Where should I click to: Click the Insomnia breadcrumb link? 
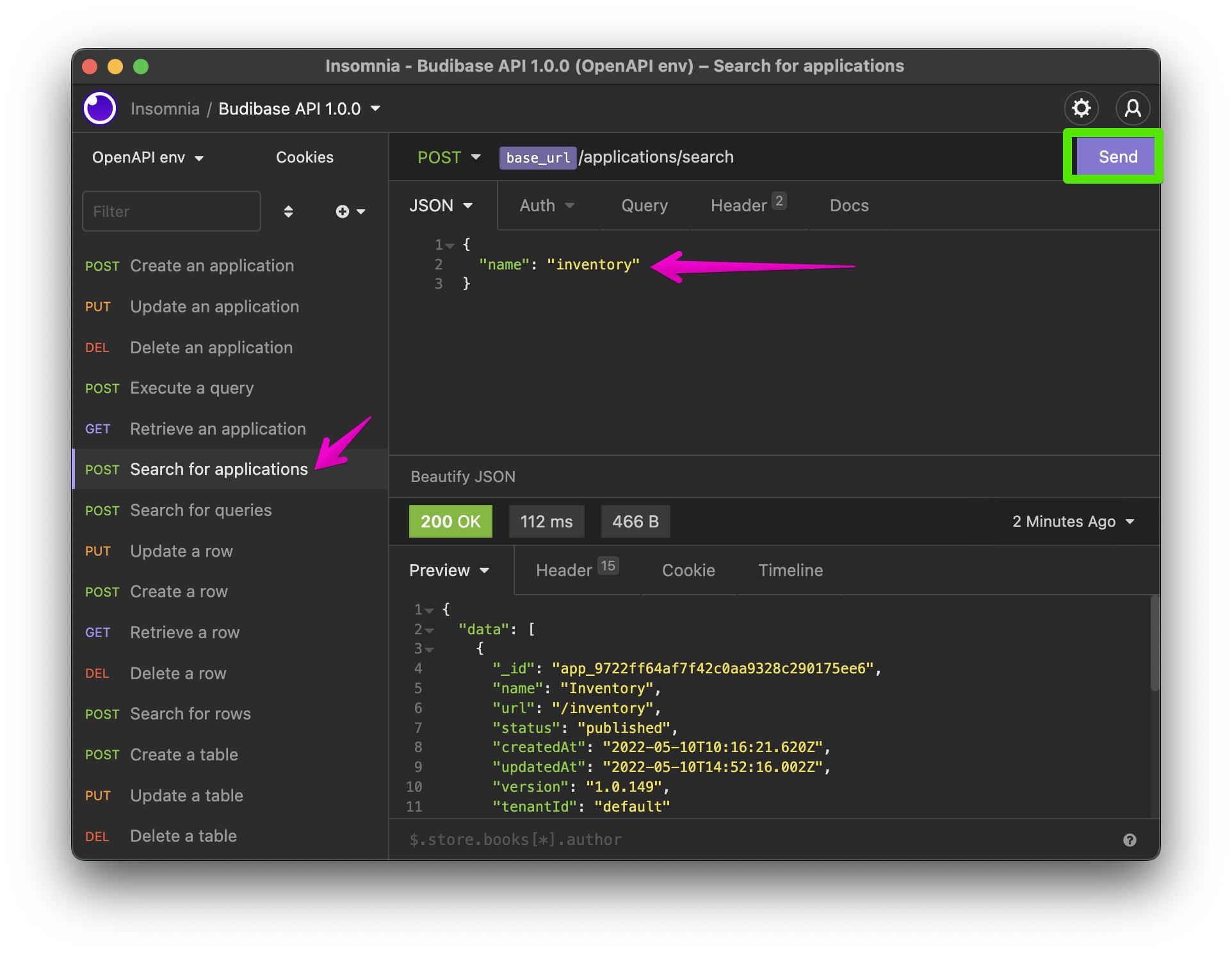pos(165,109)
